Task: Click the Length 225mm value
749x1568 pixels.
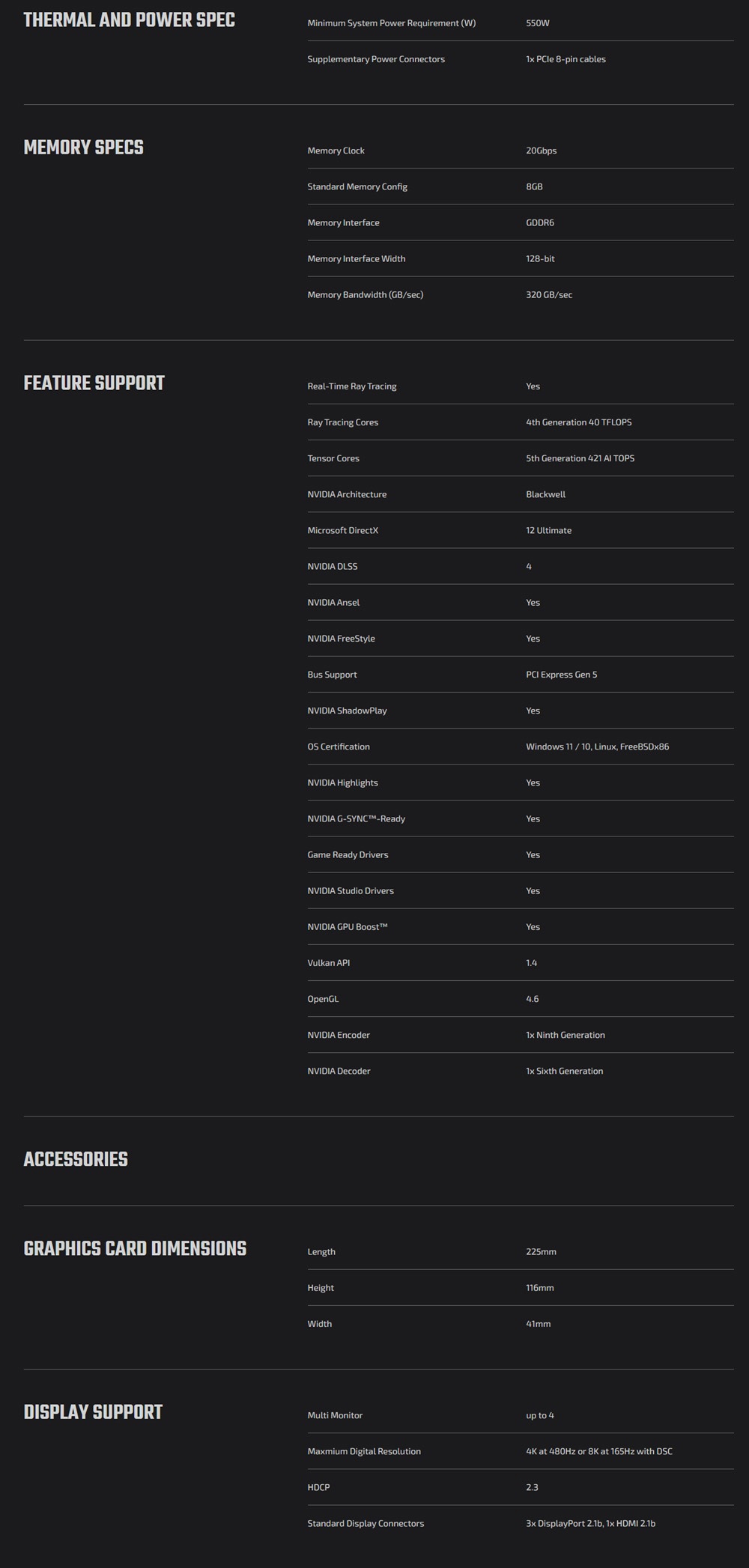Action: 541,1251
